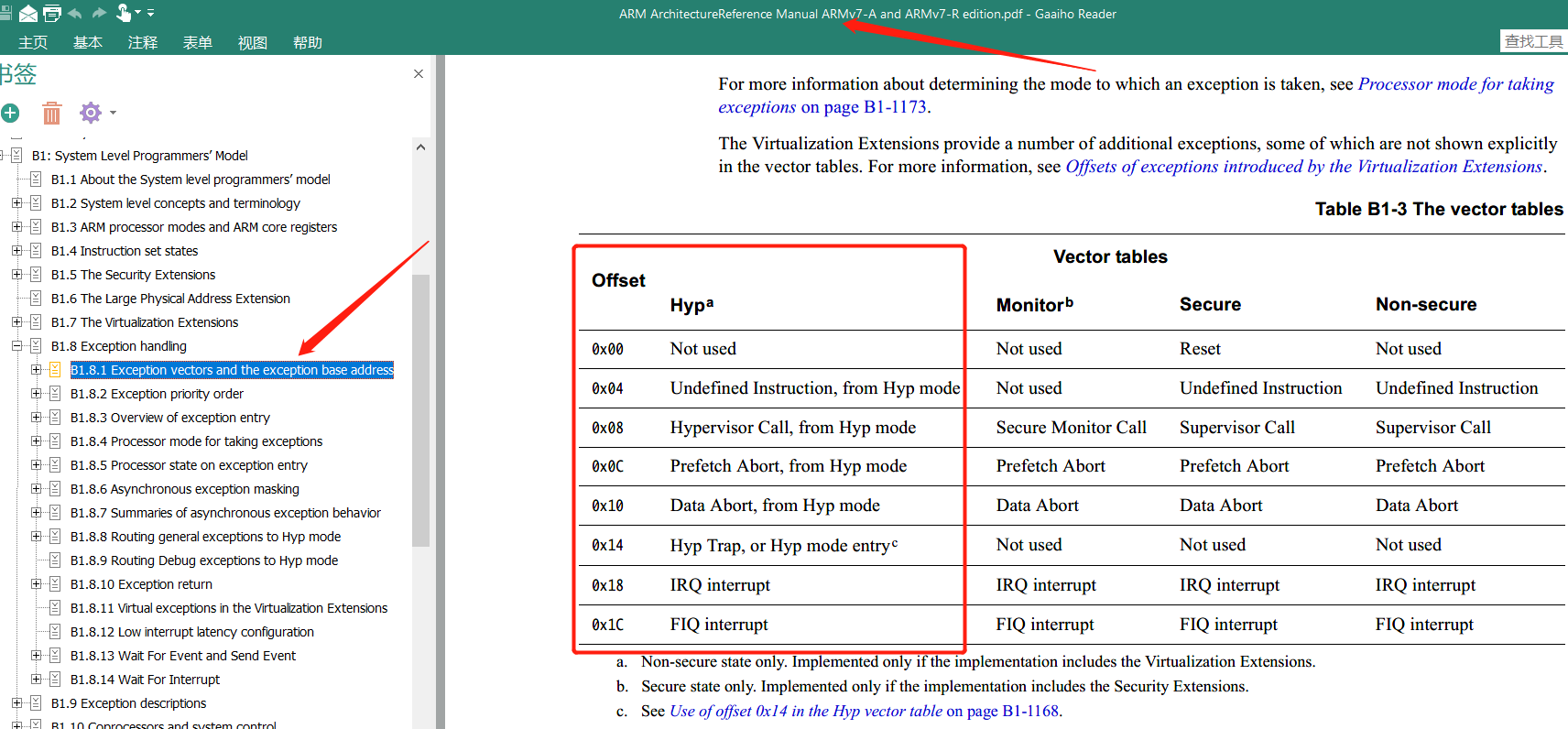Close the bookmarks panel
1568x729 pixels.
point(419,73)
